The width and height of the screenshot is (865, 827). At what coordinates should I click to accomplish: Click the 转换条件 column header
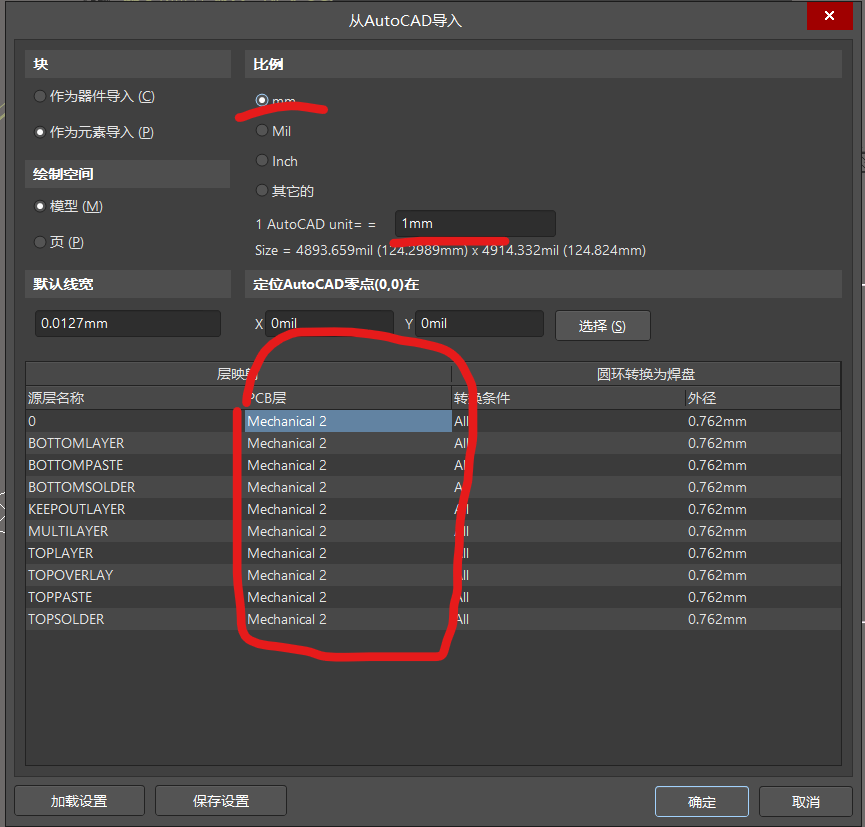pos(569,398)
